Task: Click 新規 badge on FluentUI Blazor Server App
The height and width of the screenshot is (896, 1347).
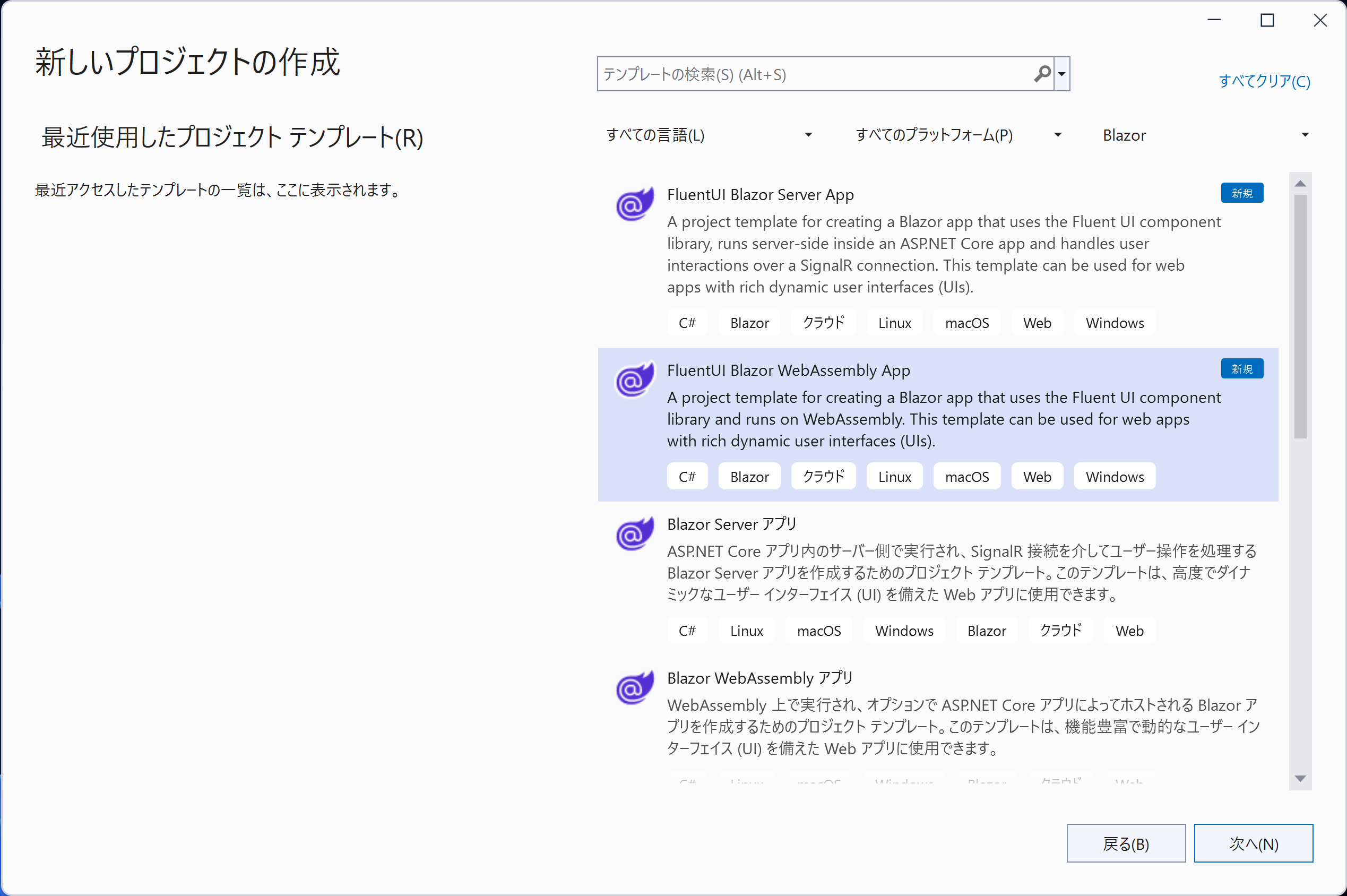Action: [1242, 193]
